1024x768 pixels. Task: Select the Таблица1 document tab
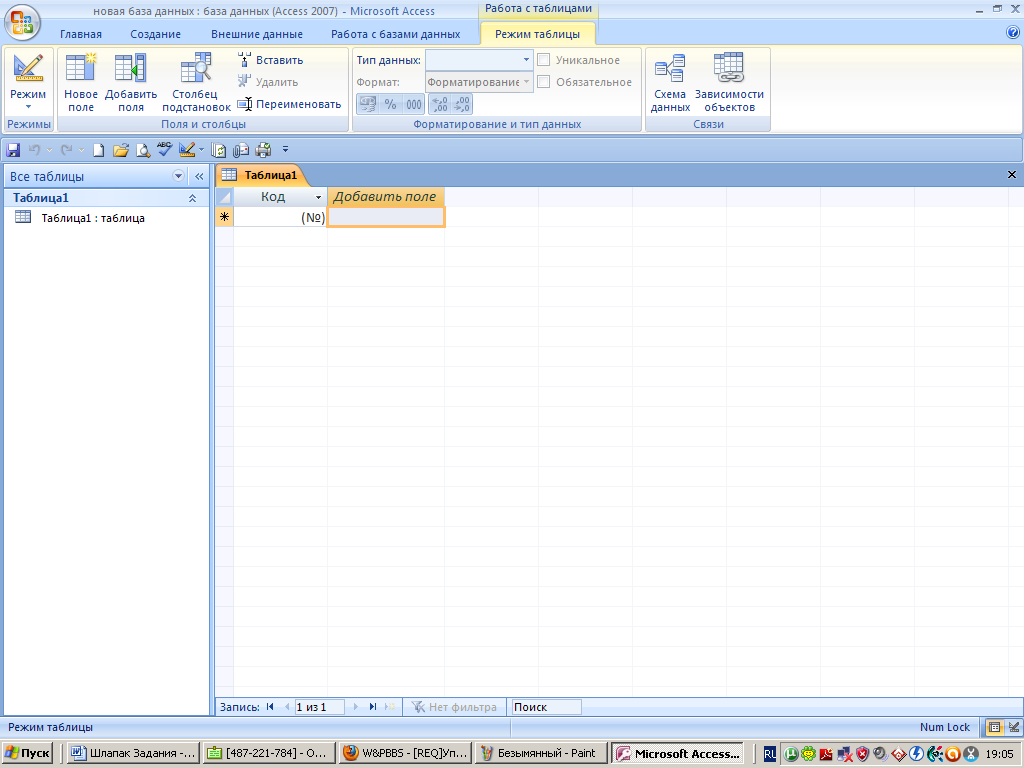point(261,175)
